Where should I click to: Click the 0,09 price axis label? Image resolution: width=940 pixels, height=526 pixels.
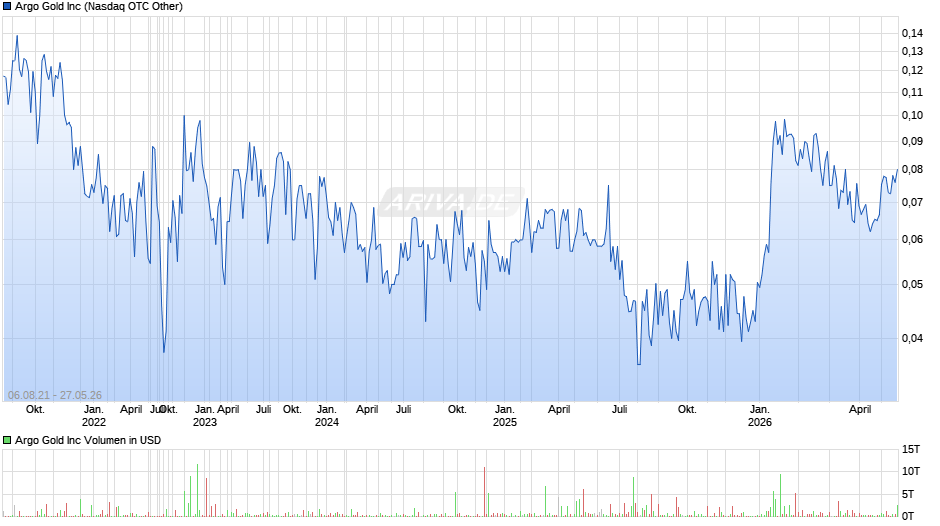click(912, 142)
